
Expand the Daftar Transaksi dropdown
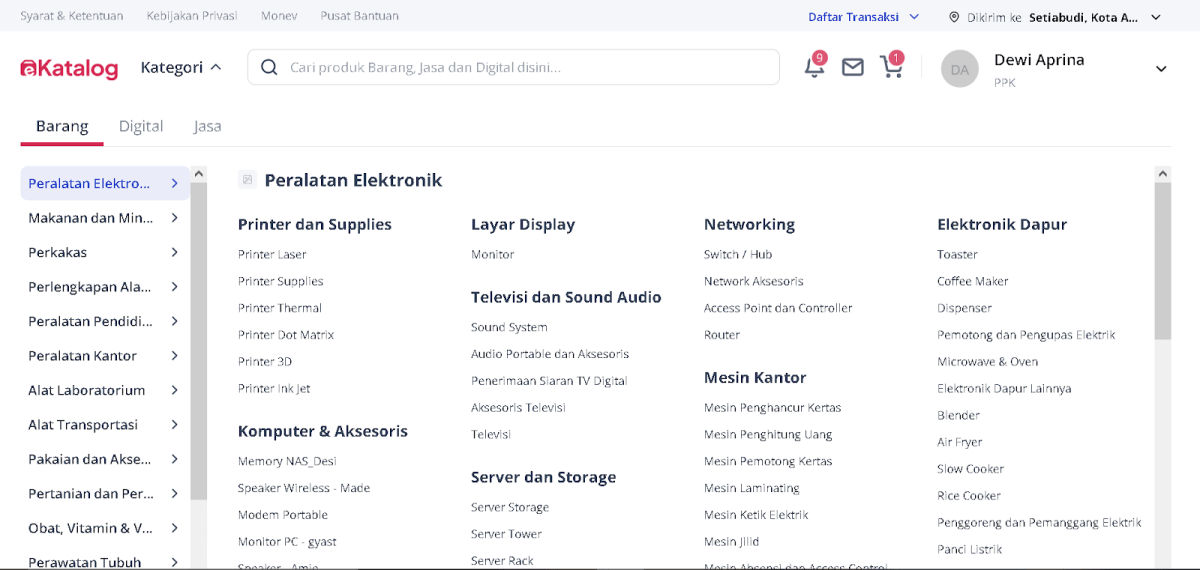tap(911, 17)
